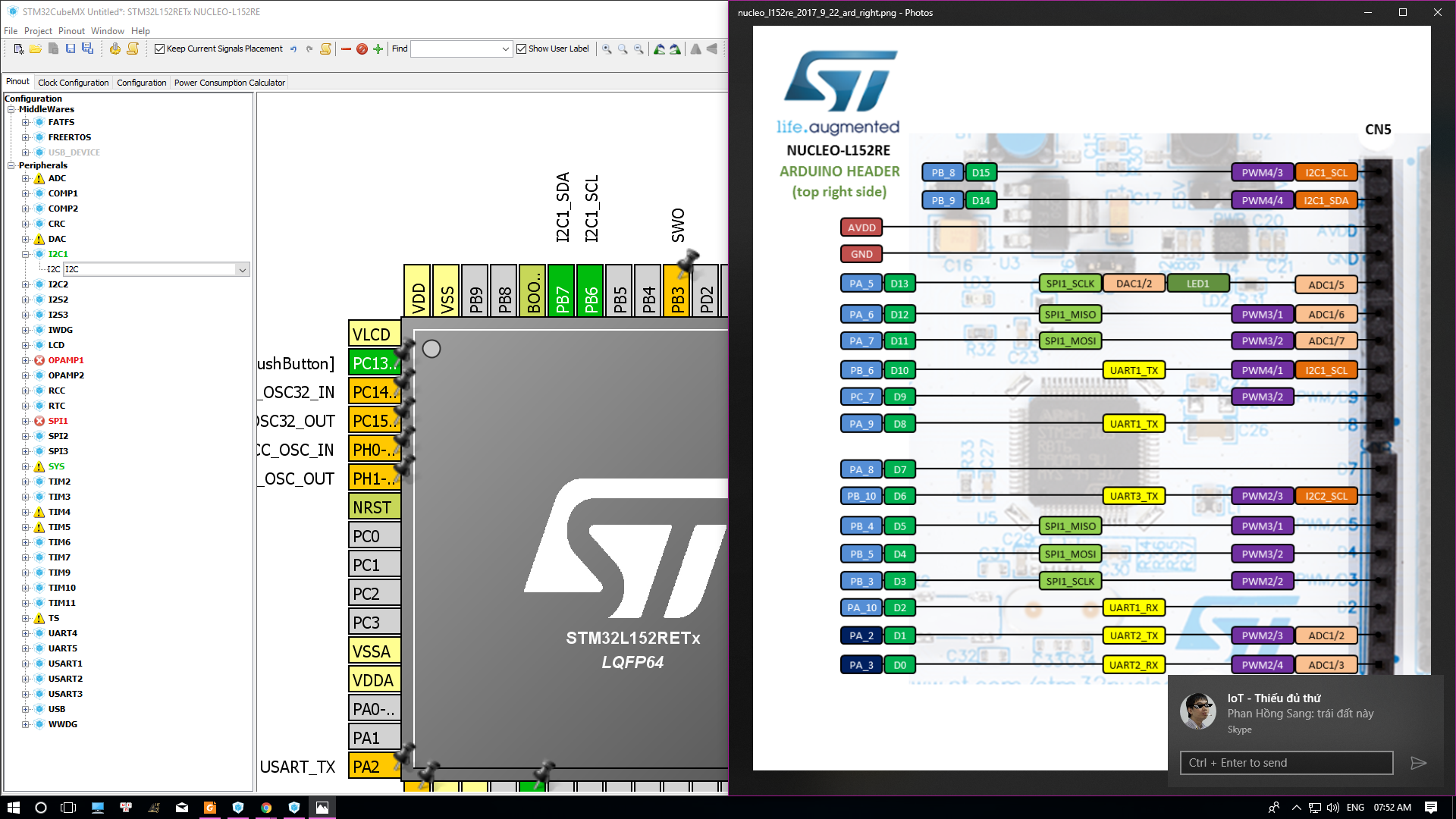Viewport: 1456px width, 819px height.
Task: Click the New Project toolbar icon
Action: click(x=18, y=49)
